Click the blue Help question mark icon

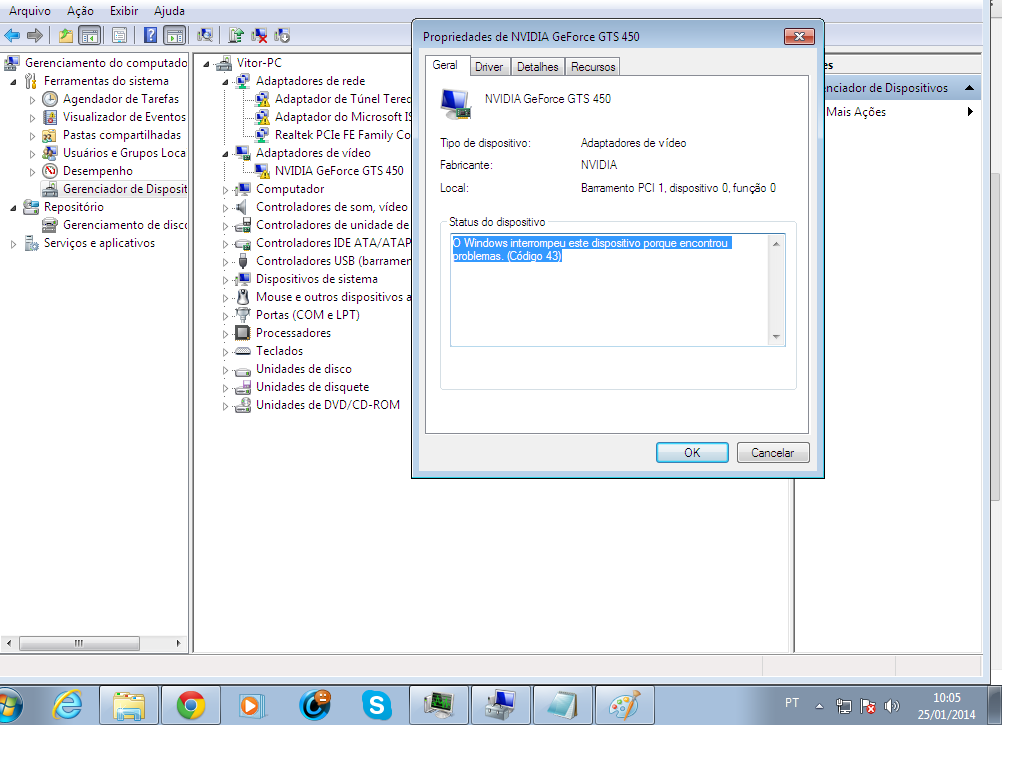(150, 35)
